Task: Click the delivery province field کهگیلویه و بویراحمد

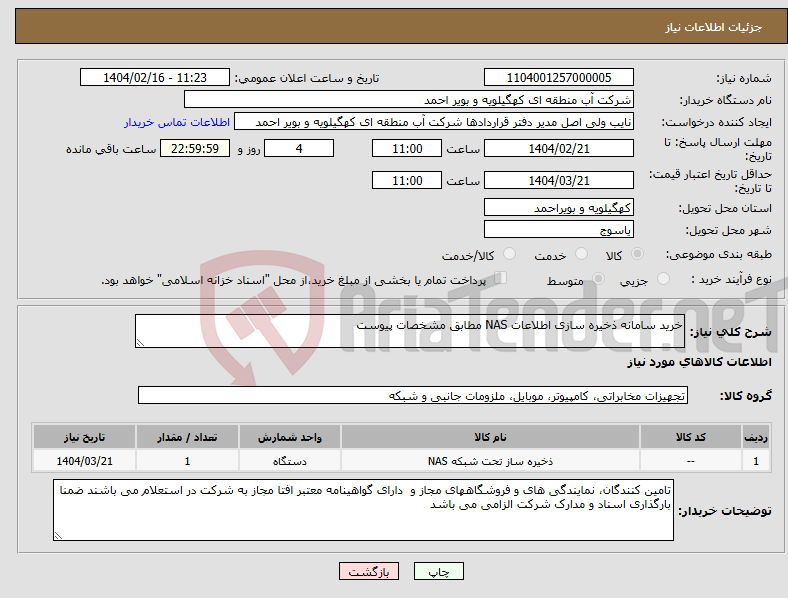Action: coord(558,208)
